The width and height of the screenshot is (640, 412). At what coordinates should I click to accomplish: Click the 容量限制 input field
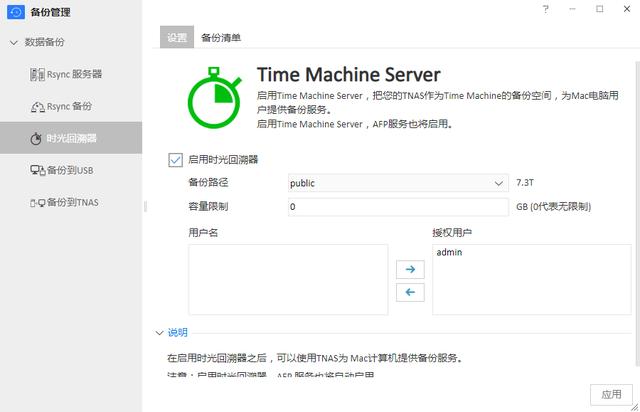point(398,207)
